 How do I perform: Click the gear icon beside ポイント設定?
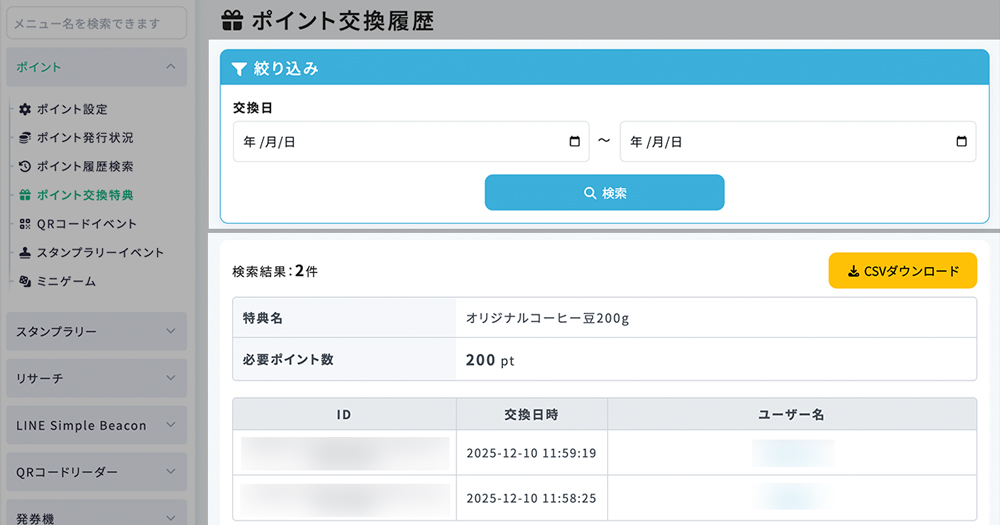tap(25, 109)
